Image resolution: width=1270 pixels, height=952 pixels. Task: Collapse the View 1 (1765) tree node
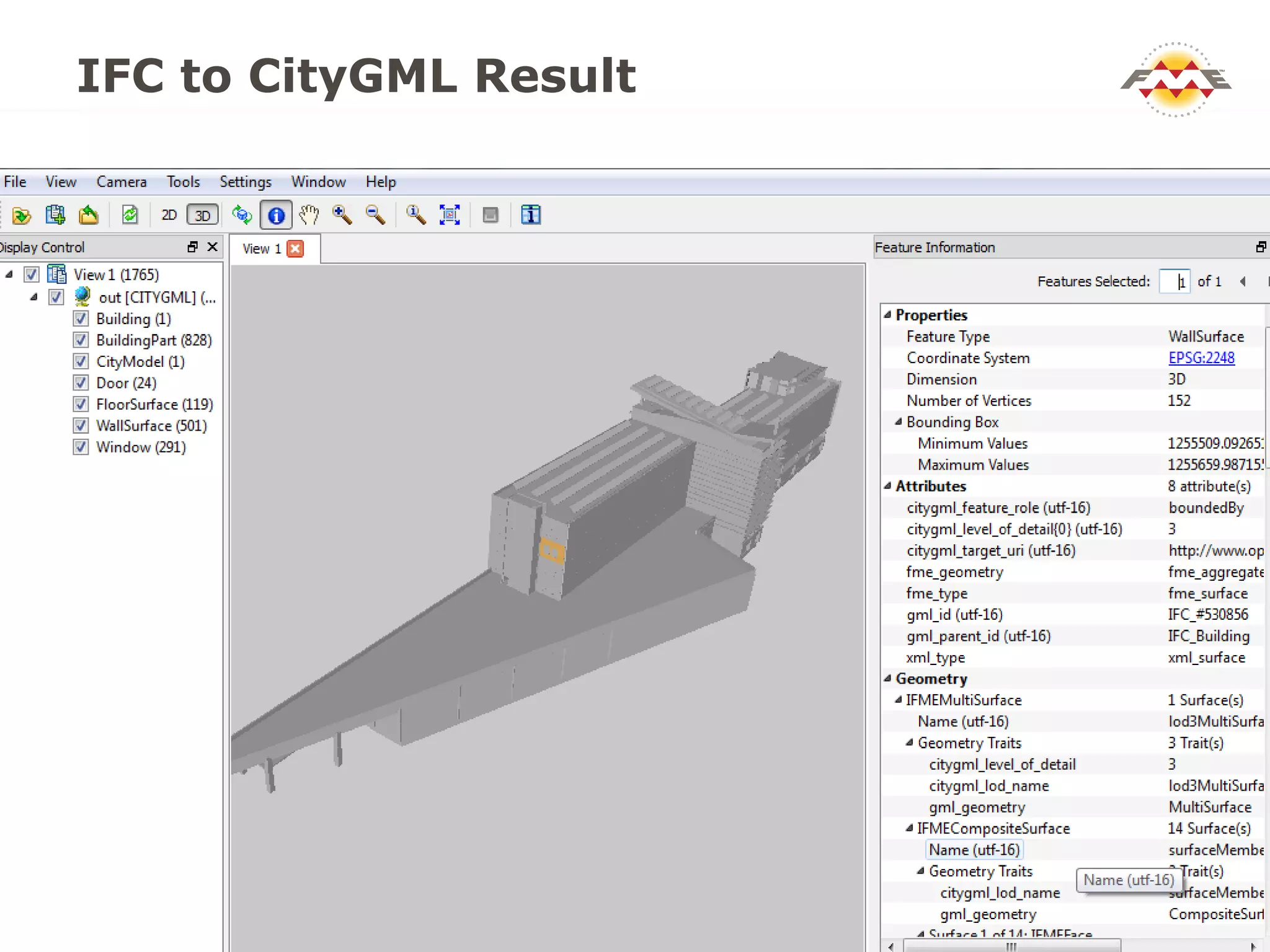(9, 274)
